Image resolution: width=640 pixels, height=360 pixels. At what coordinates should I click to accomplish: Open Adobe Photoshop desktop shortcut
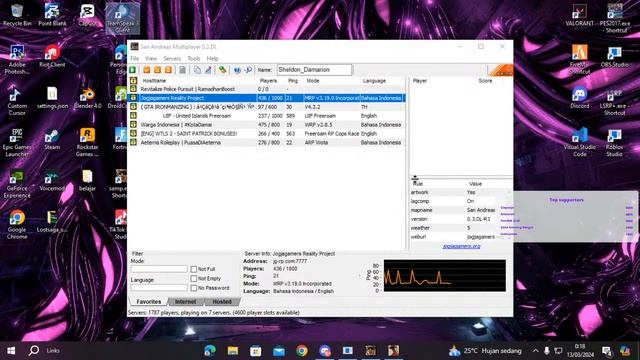17,60
